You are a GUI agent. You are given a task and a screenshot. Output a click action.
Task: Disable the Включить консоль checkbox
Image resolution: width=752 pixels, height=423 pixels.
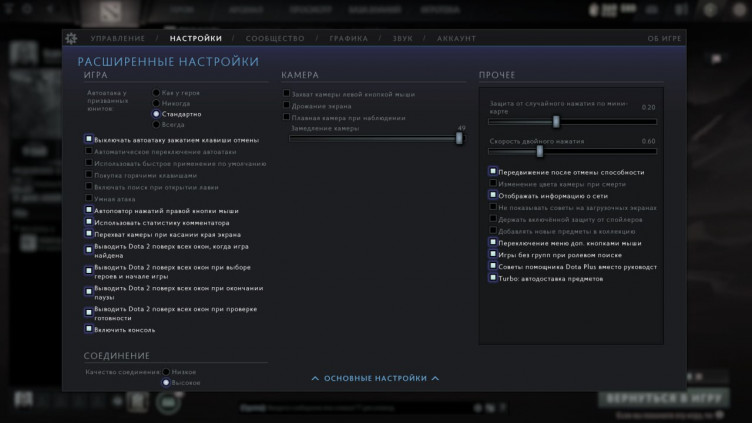tap(89, 329)
